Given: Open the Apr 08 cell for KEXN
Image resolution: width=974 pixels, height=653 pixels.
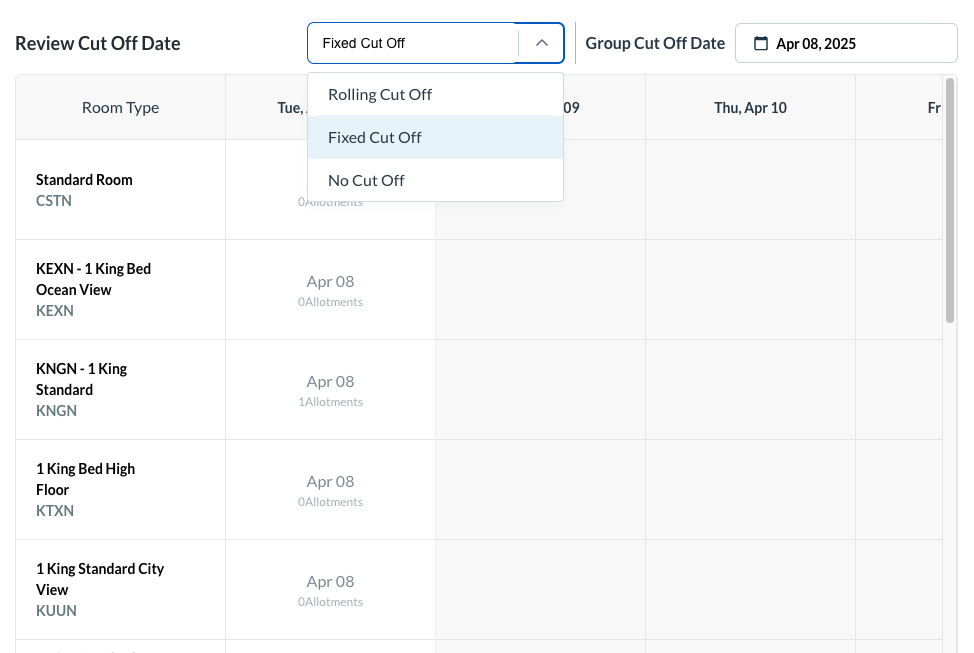Looking at the screenshot, I should pyautogui.click(x=330, y=290).
